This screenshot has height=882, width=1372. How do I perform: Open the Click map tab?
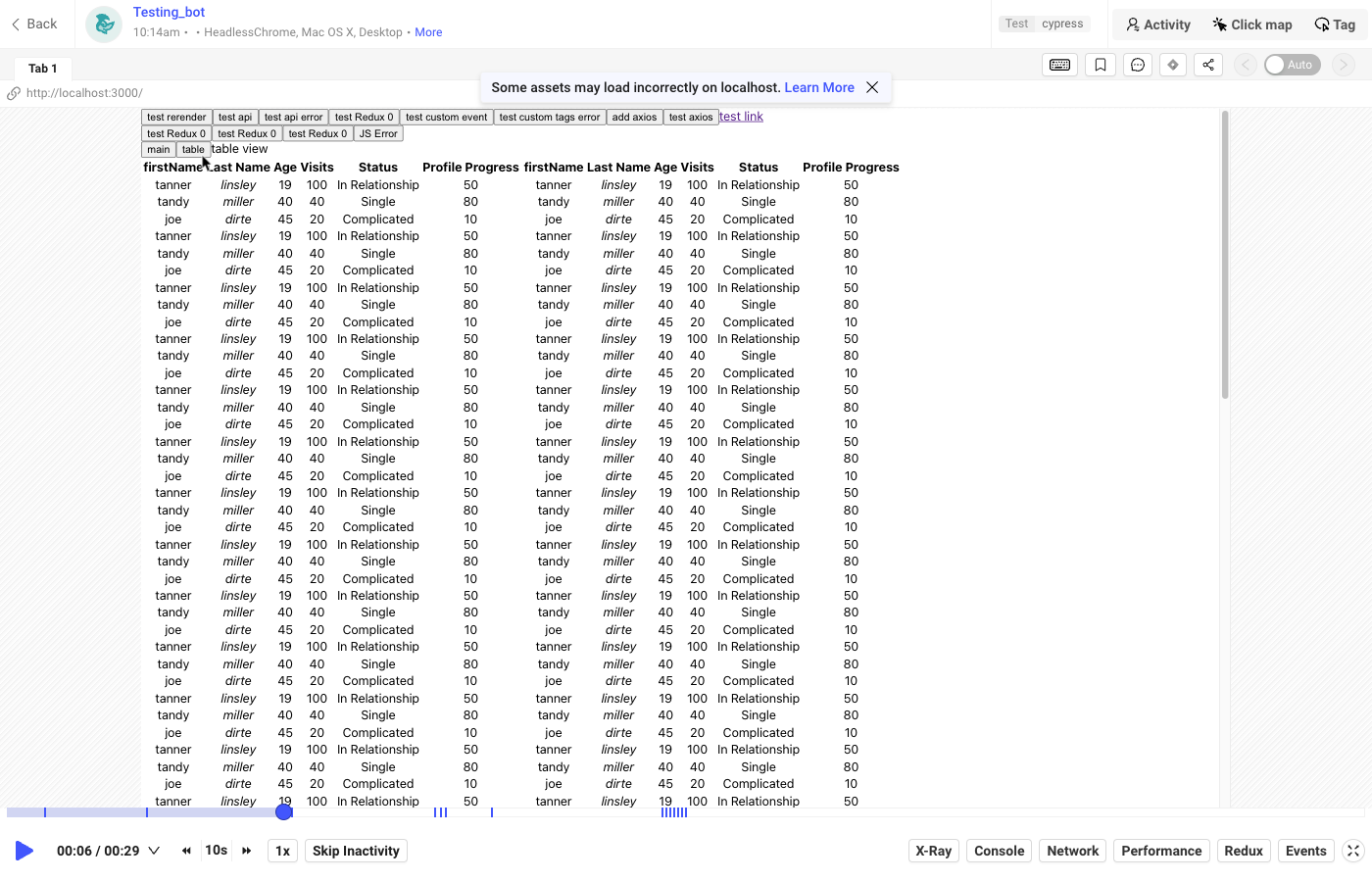[x=1251, y=24]
